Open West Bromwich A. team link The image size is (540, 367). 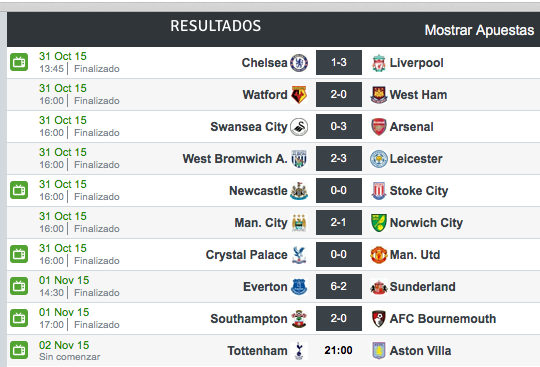pyautogui.click(x=235, y=159)
